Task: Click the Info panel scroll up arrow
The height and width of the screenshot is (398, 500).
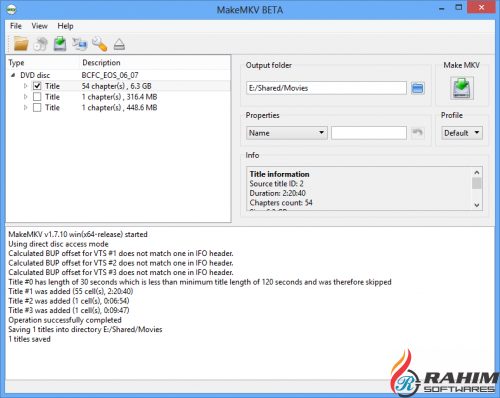Action: [x=477, y=172]
